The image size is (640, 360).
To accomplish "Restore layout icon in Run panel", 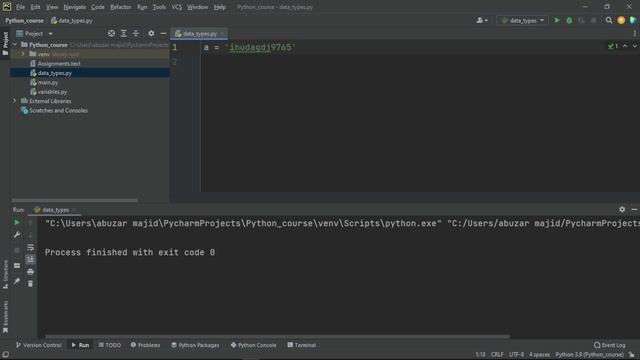I will coord(17,266).
